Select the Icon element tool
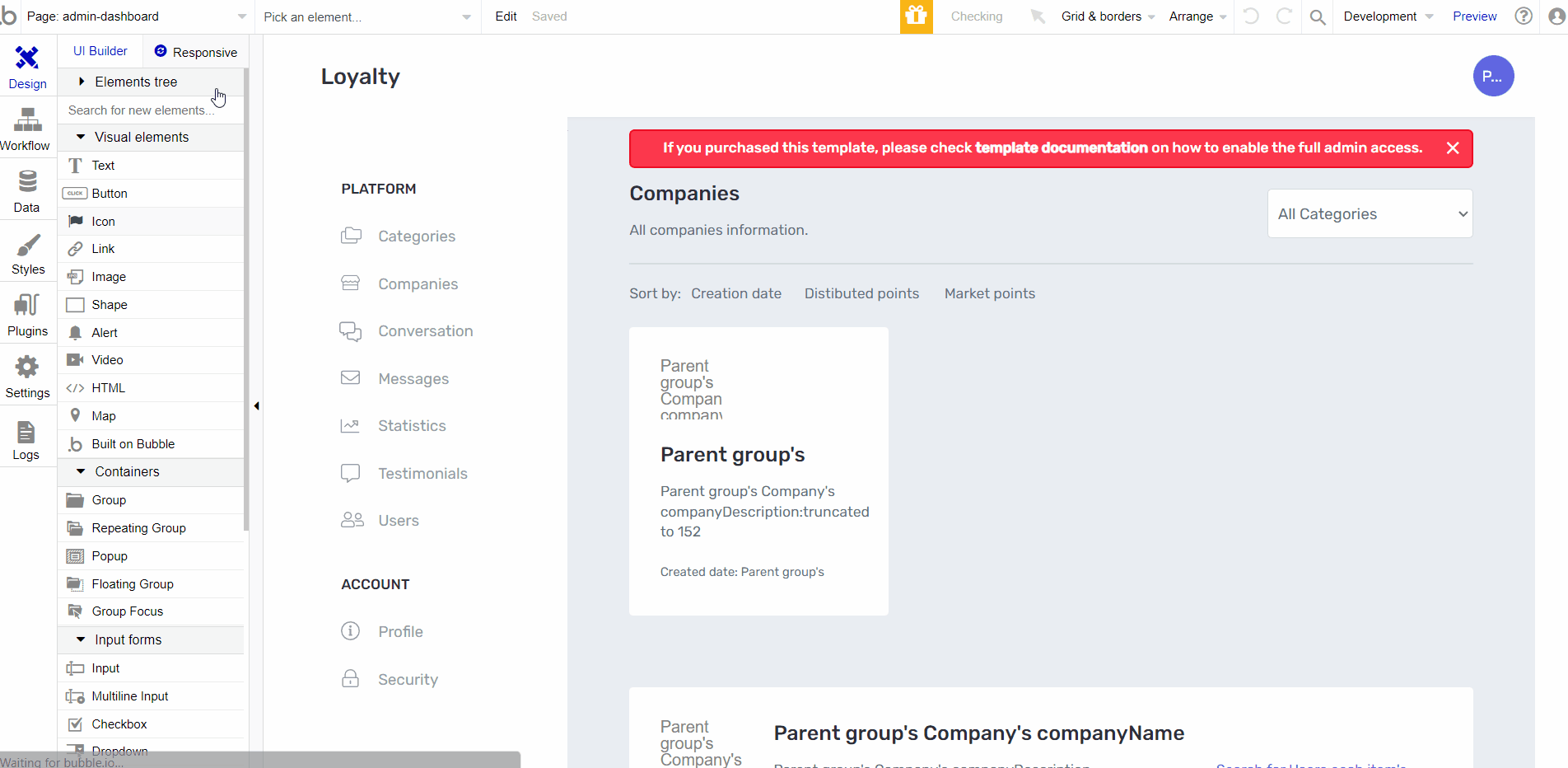The height and width of the screenshot is (768, 1568). coord(151,222)
